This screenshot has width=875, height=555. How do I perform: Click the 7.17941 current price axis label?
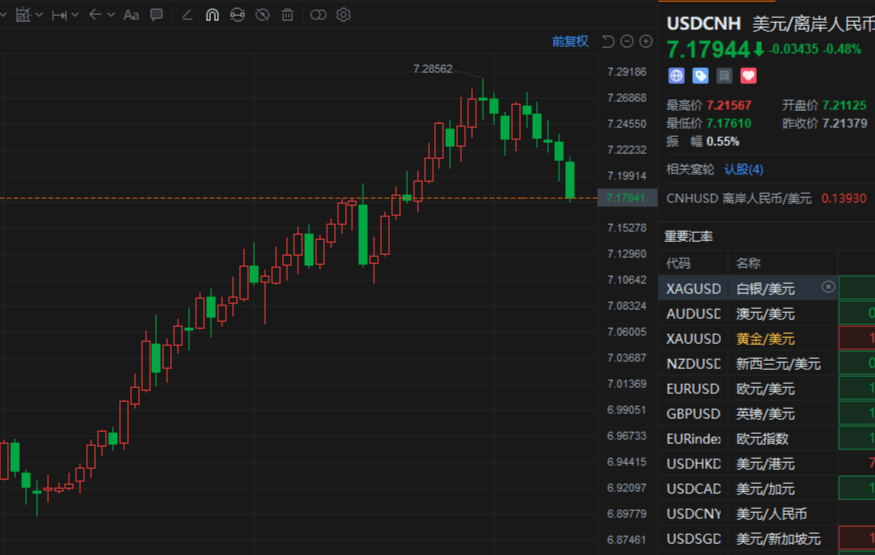point(625,198)
